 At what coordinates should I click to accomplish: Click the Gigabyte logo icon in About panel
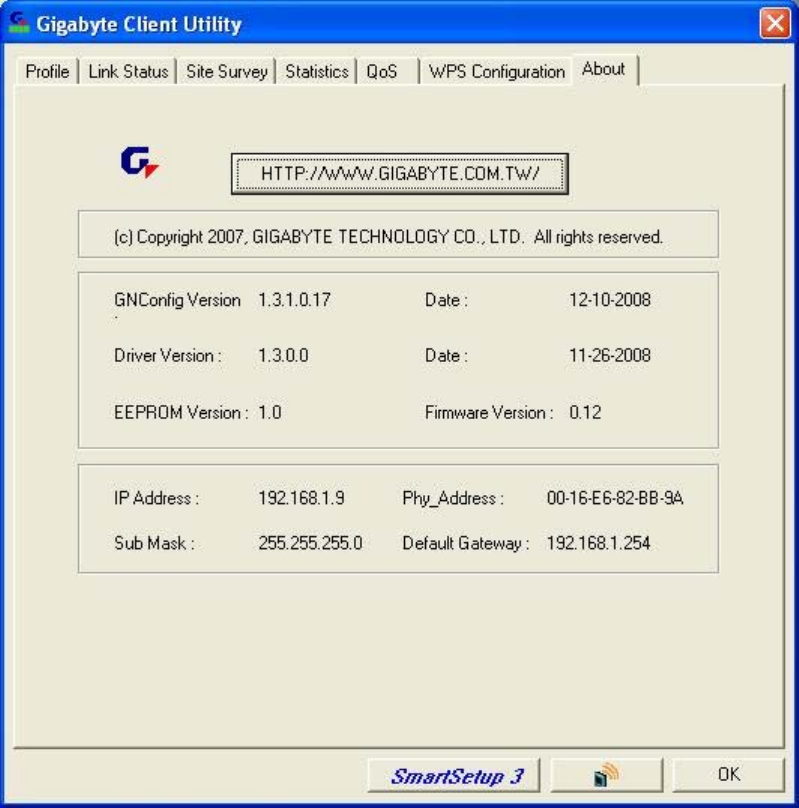point(140,162)
